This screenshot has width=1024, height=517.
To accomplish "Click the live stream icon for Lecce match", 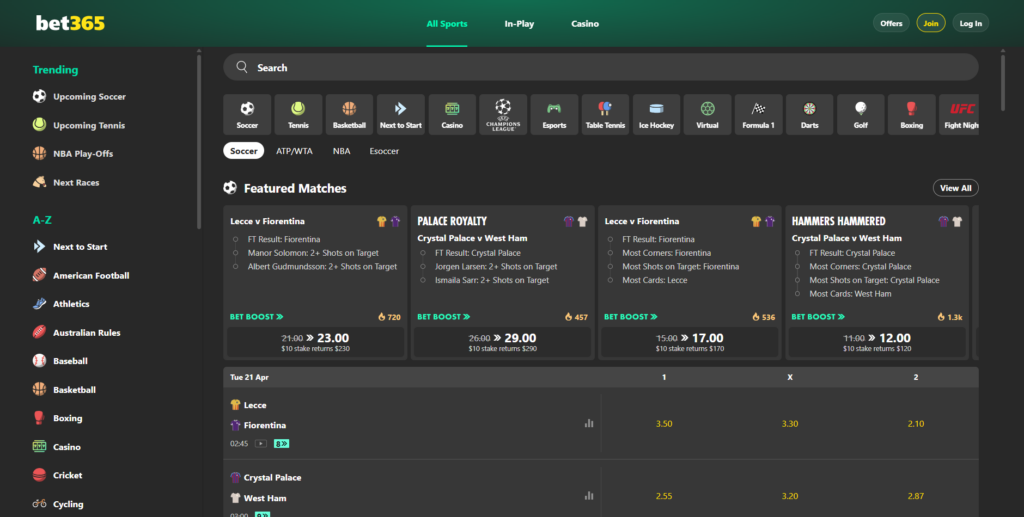I will click(x=261, y=443).
